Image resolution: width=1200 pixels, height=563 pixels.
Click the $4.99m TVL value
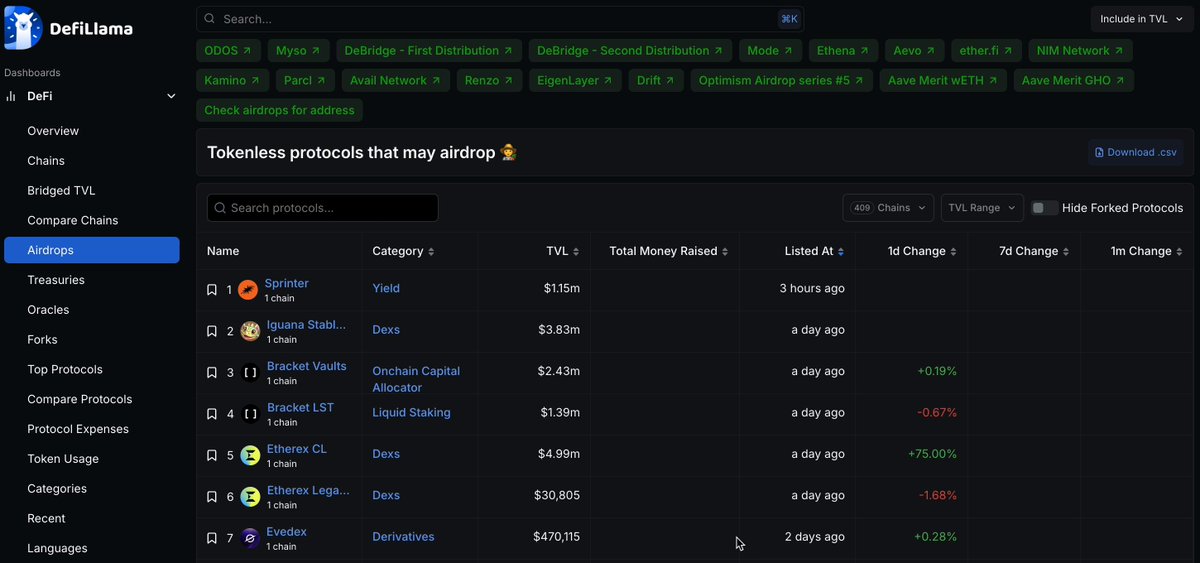click(561, 454)
